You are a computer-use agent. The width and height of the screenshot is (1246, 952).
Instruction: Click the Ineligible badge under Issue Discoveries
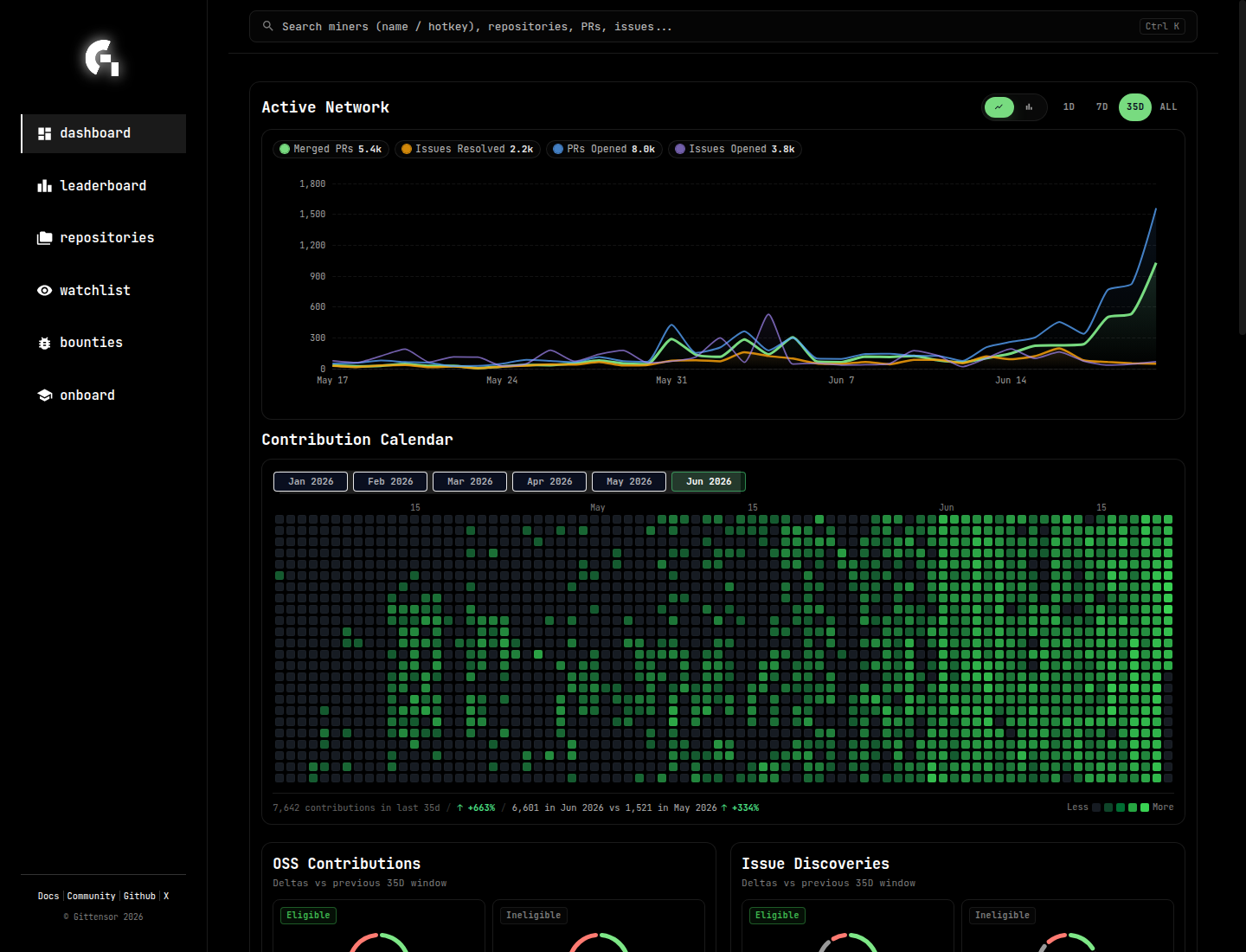point(1002,915)
